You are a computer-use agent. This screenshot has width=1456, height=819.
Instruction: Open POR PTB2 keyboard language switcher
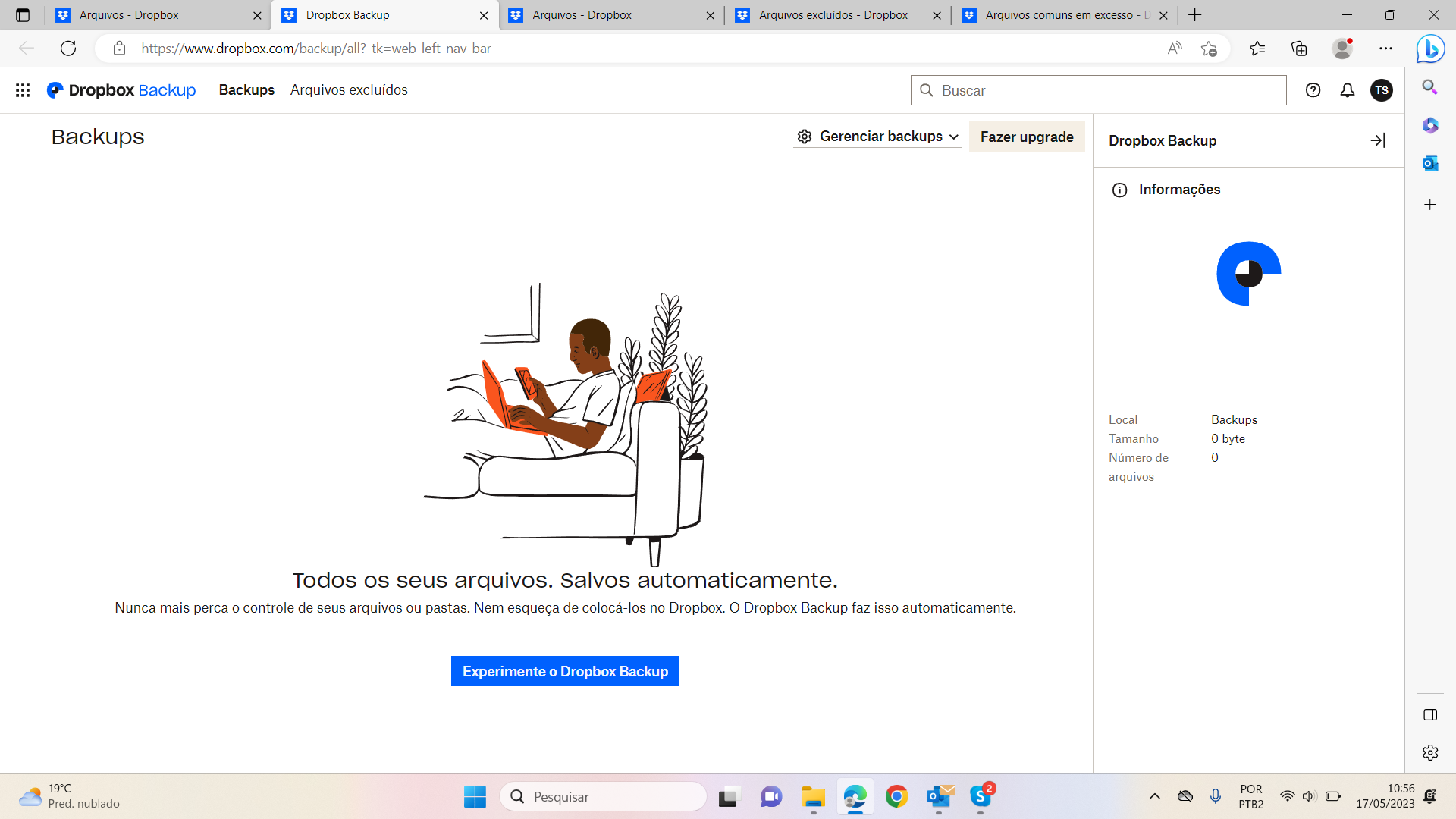[1251, 796]
